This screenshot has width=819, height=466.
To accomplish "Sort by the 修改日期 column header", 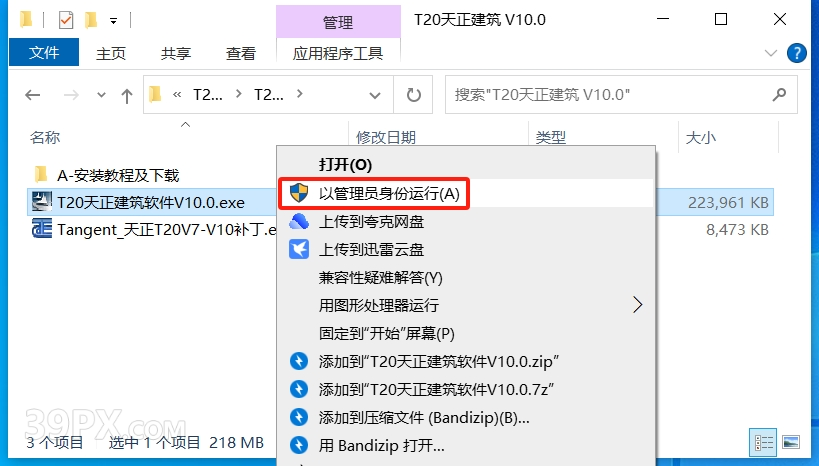I will click(x=386, y=137).
